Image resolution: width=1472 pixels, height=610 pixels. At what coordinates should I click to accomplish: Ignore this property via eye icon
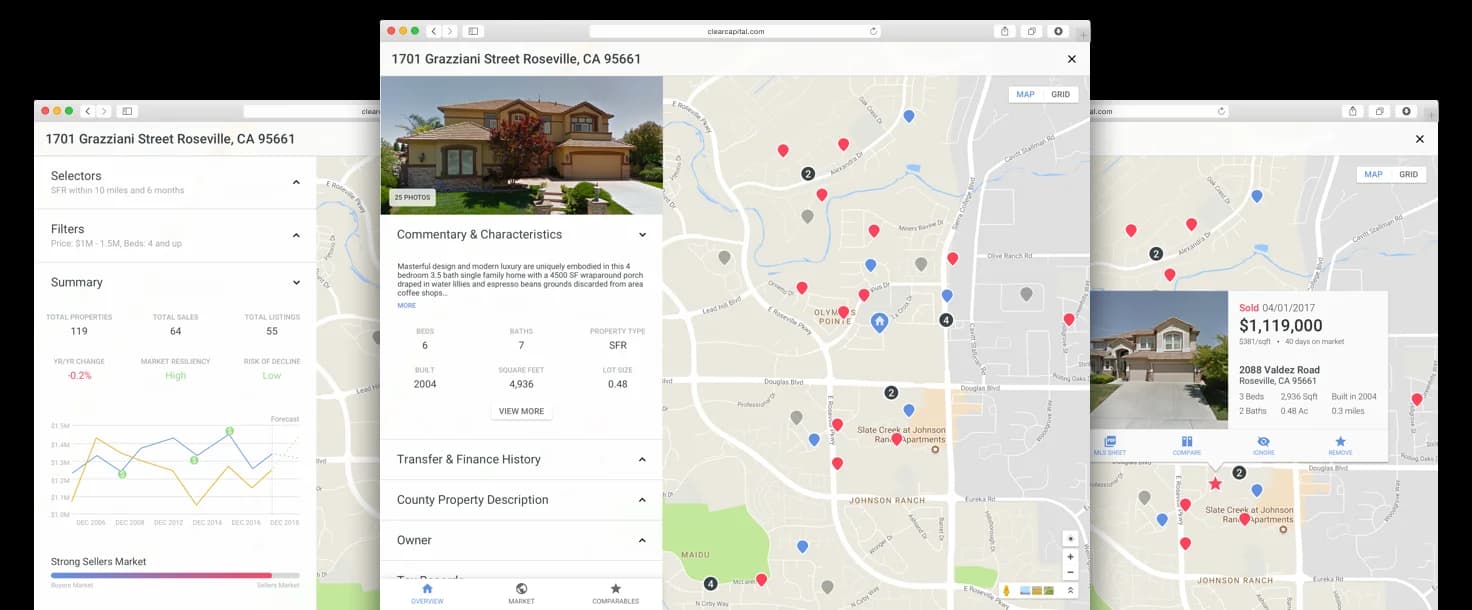tap(1263, 446)
